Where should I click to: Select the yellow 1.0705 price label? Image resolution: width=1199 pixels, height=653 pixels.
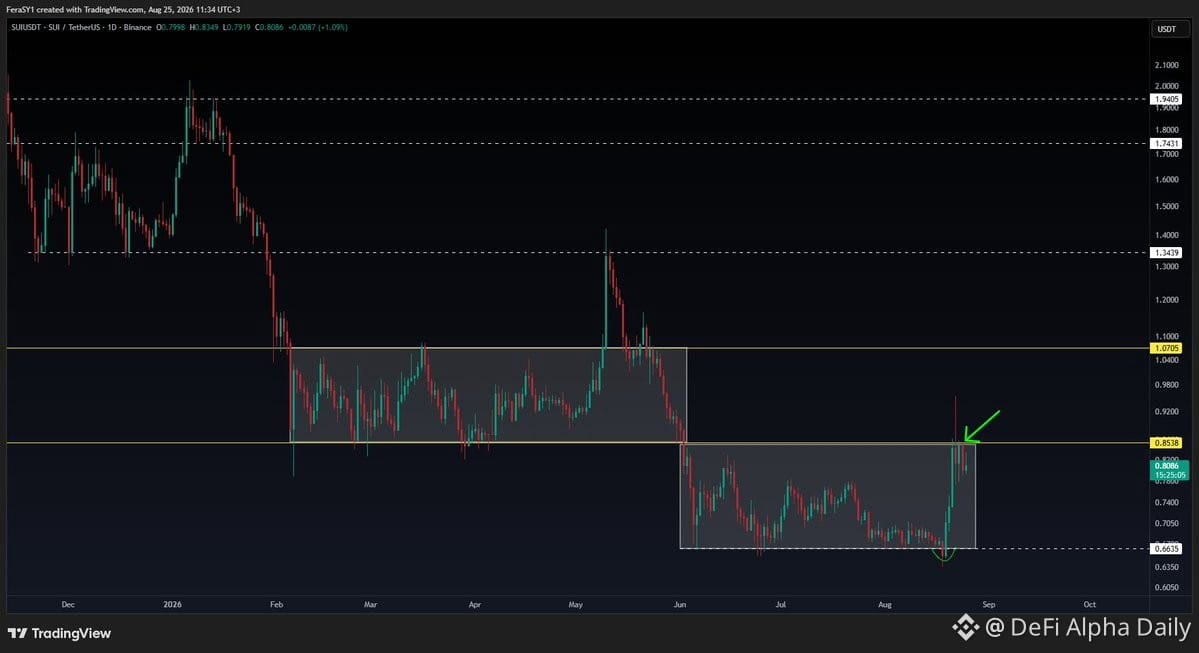click(x=1167, y=348)
